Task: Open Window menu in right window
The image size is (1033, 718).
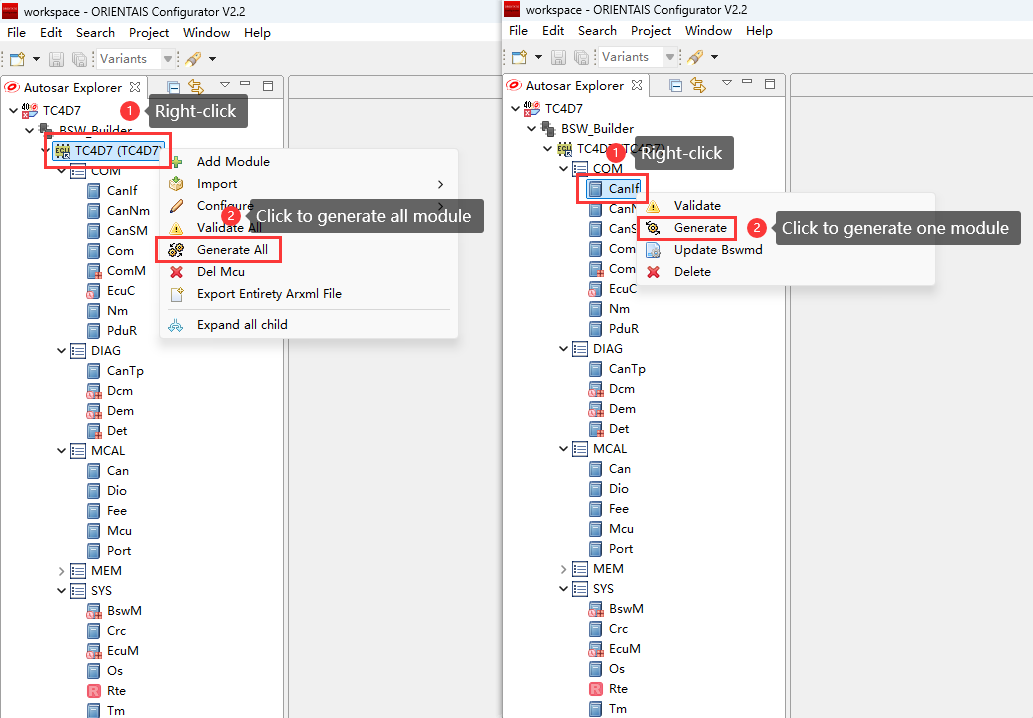Action: [x=708, y=31]
